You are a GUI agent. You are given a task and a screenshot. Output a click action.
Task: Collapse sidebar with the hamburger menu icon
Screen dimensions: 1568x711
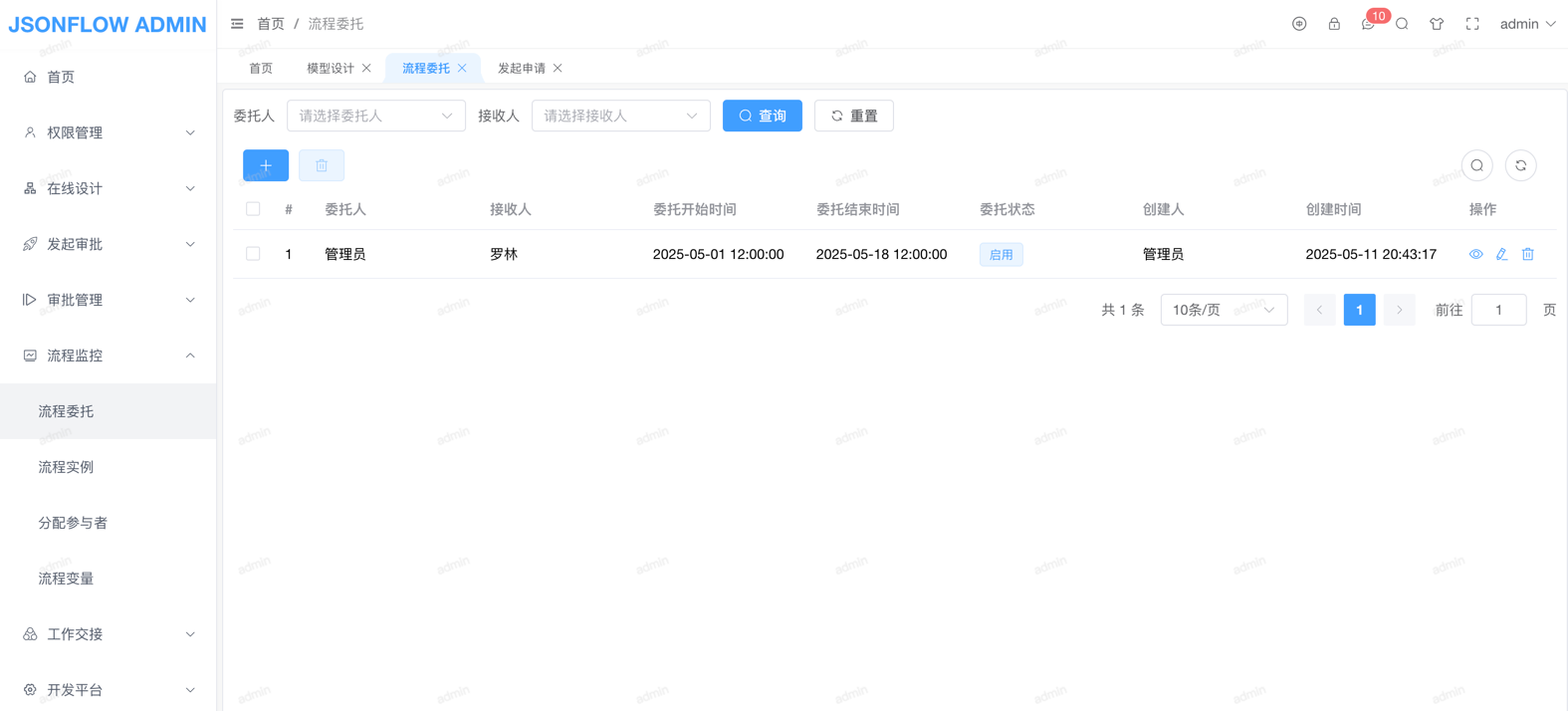237,24
